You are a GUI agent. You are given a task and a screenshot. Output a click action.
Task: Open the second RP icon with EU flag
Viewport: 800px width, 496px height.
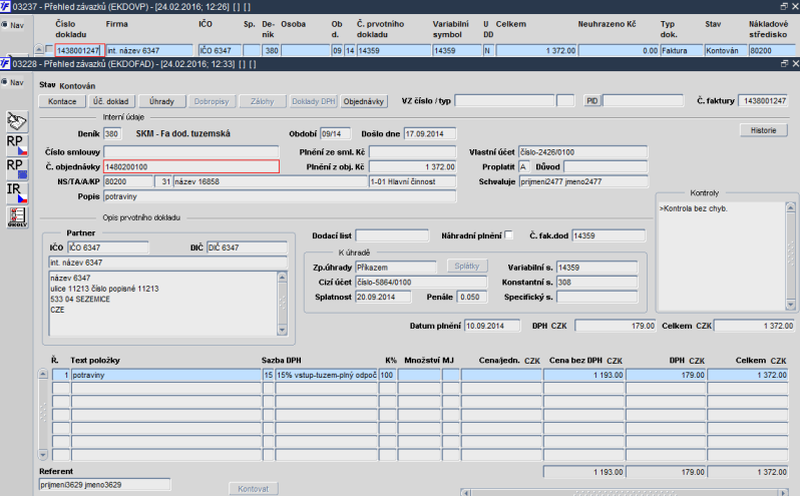17,169
